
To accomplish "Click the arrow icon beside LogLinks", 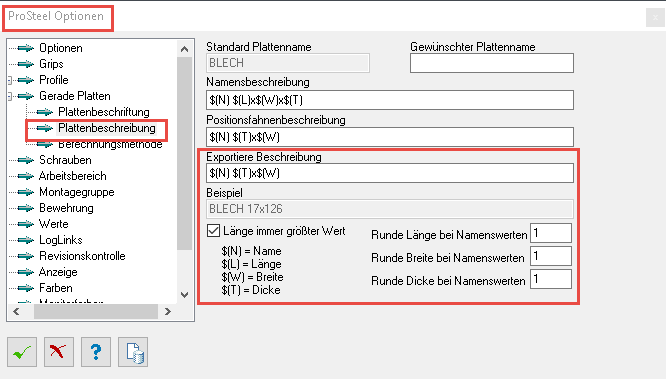I will click(26, 240).
